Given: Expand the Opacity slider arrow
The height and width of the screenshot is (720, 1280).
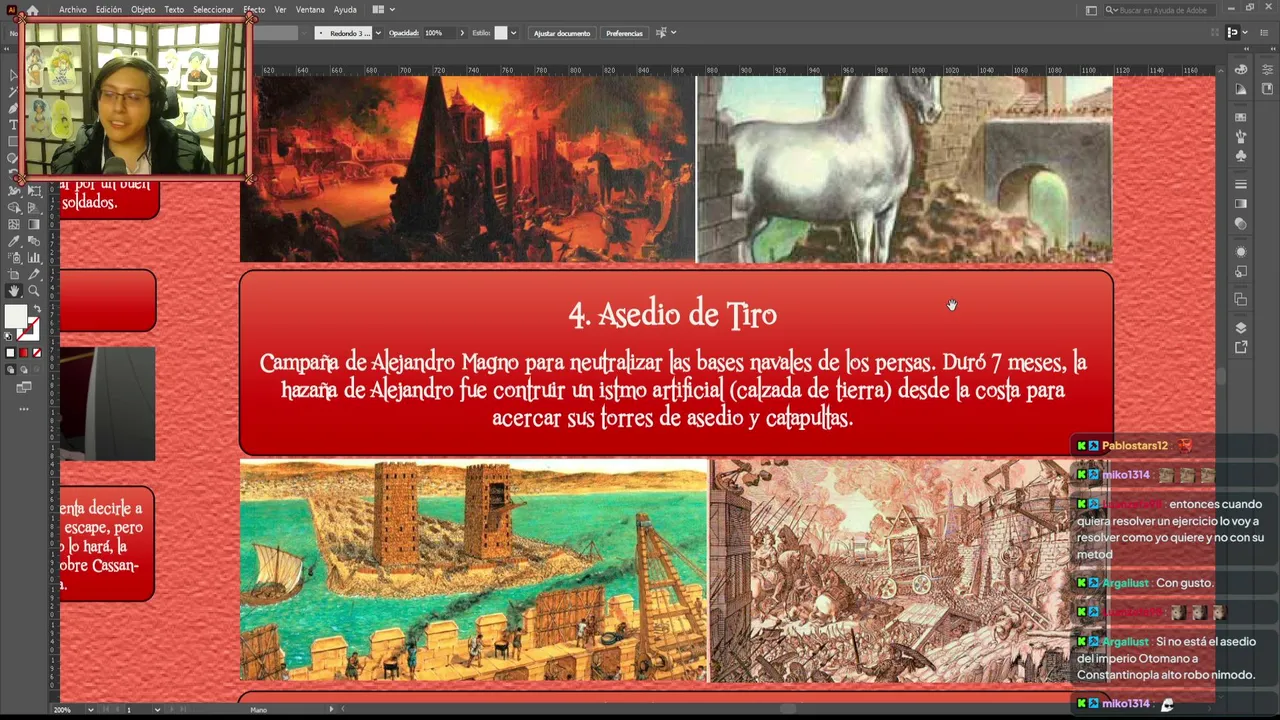Looking at the screenshot, I should [462, 33].
